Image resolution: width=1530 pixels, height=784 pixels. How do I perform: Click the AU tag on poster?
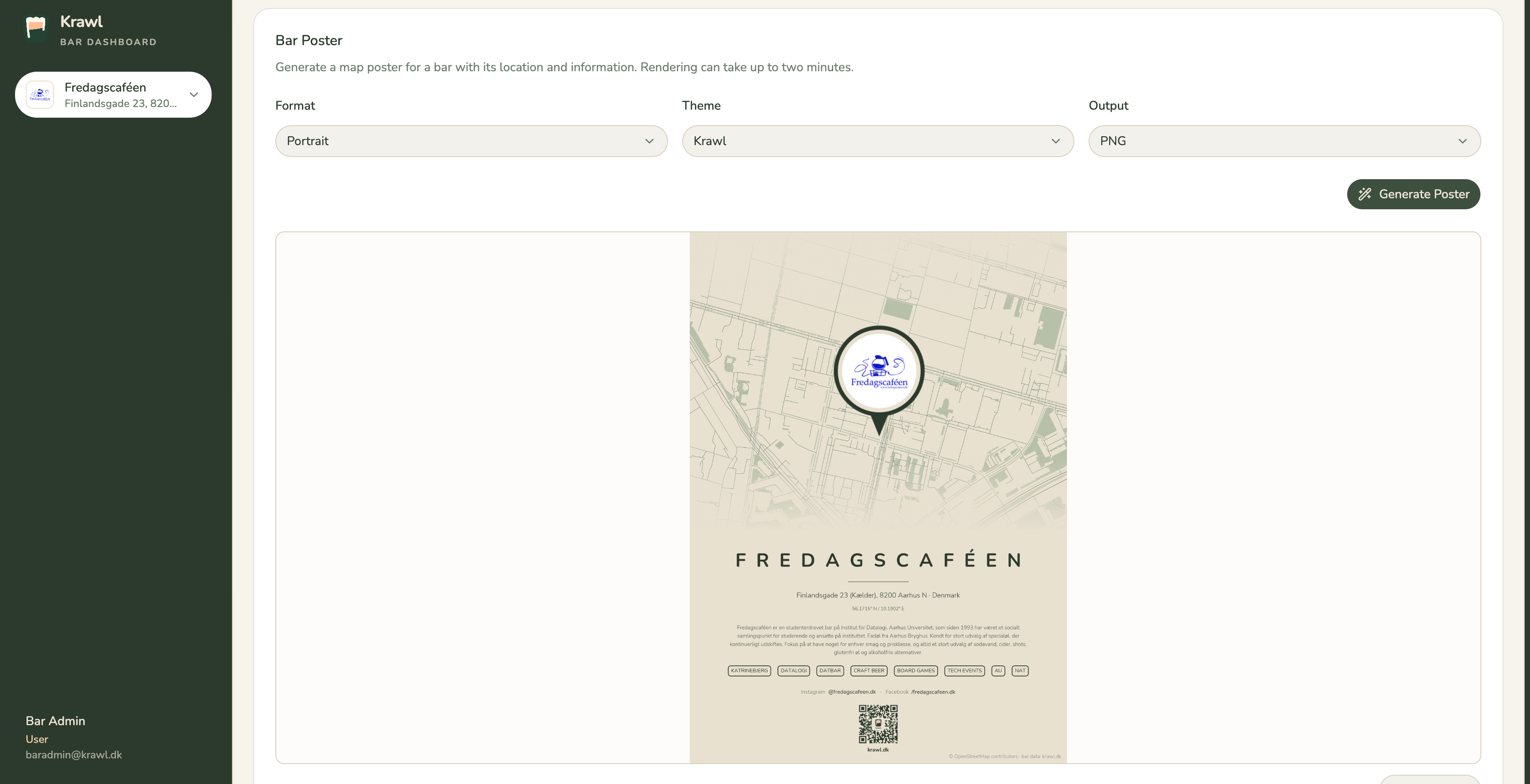tap(998, 671)
